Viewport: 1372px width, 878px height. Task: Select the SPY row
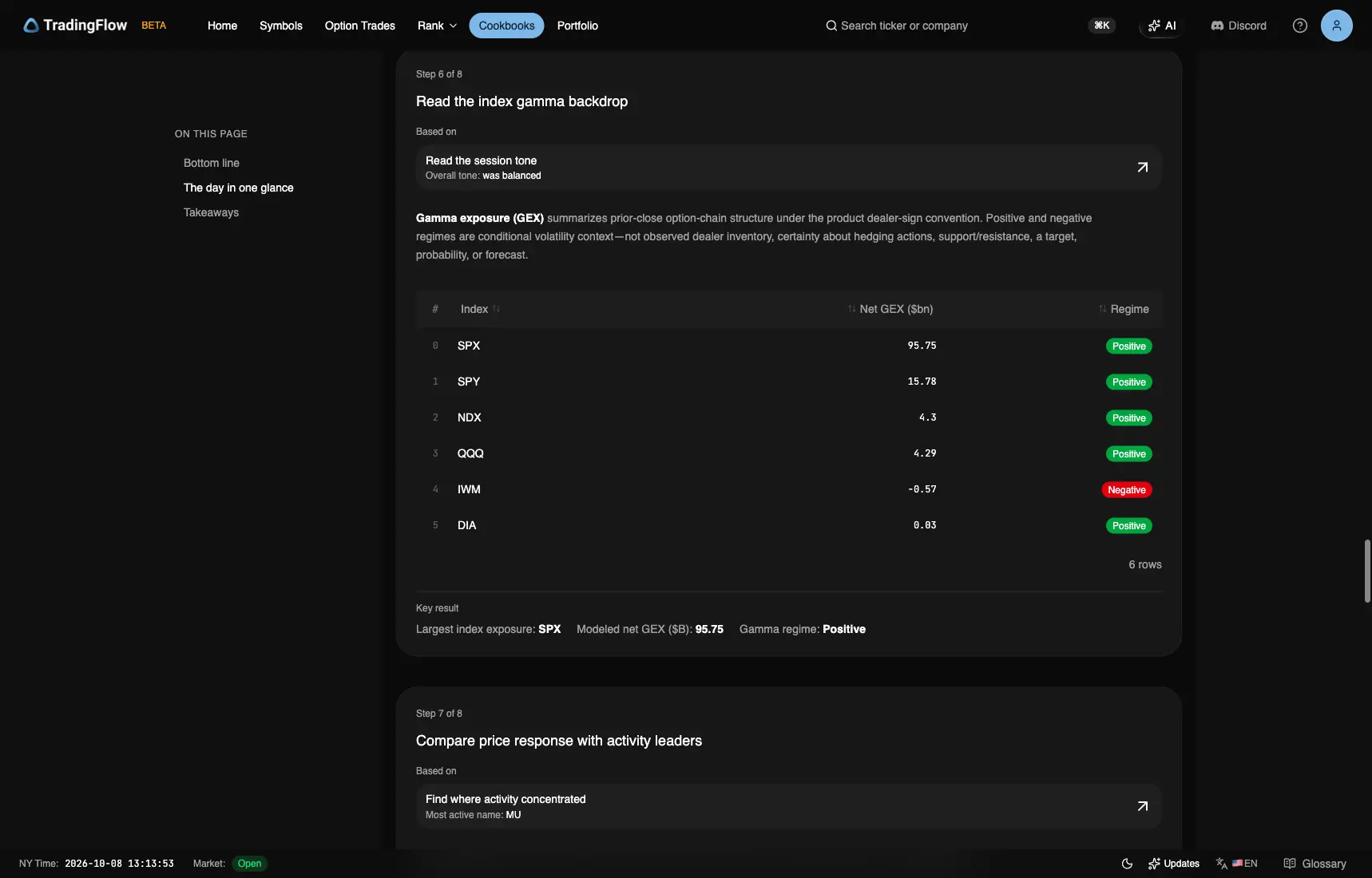[x=788, y=382]
